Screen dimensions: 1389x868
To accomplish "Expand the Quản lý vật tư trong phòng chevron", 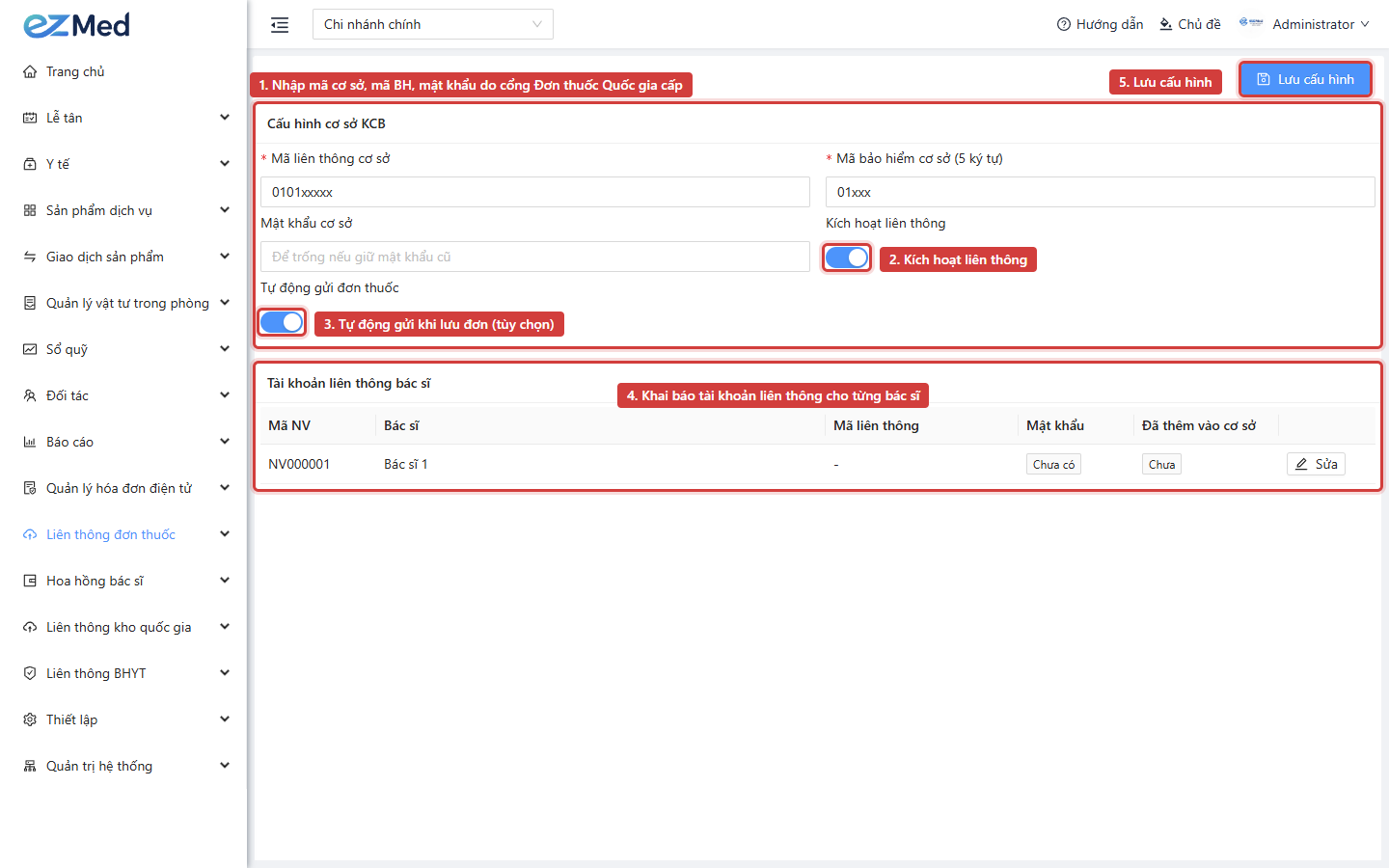I will pos(225,303).
